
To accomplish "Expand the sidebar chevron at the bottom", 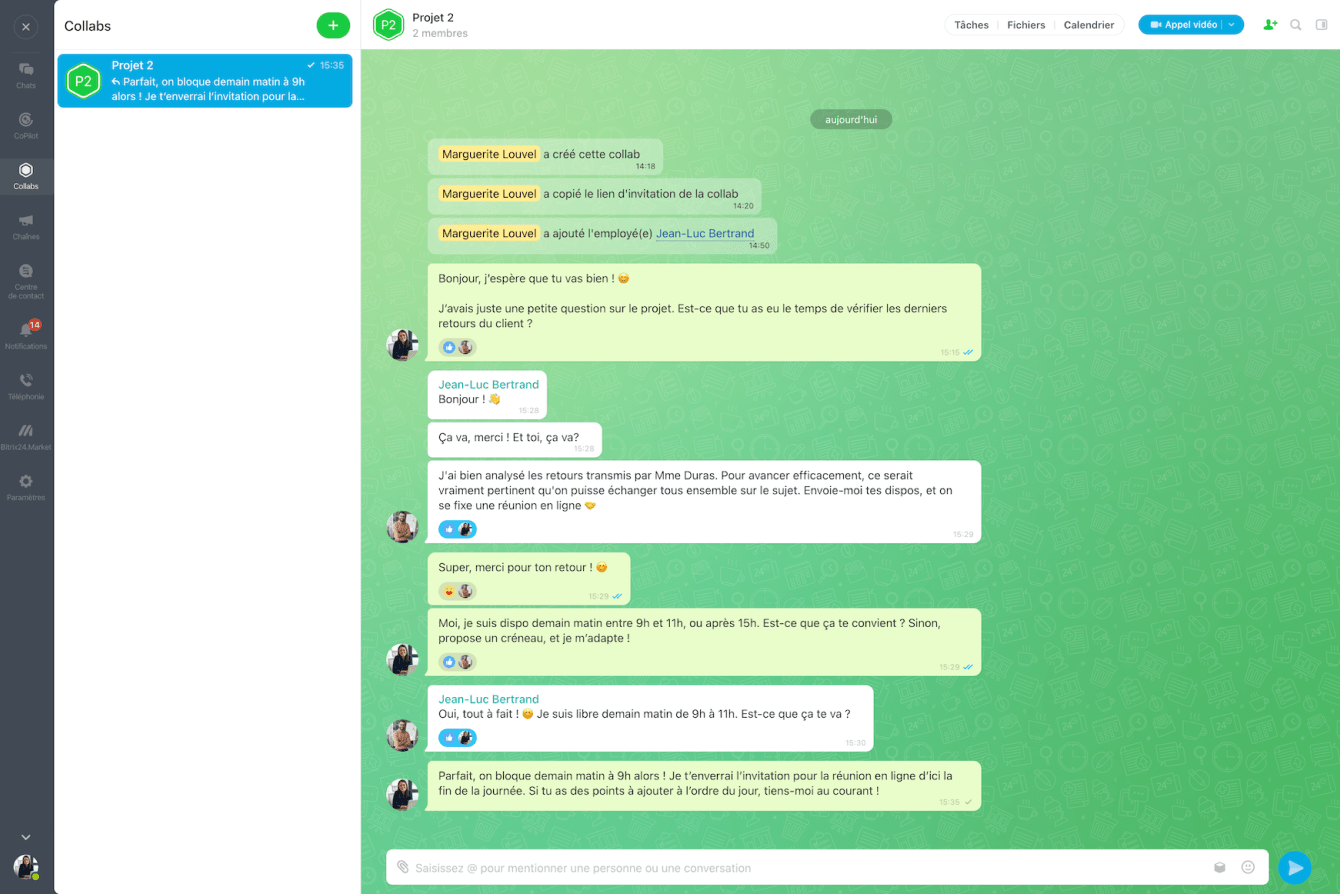I will click(x=26, y=837).
